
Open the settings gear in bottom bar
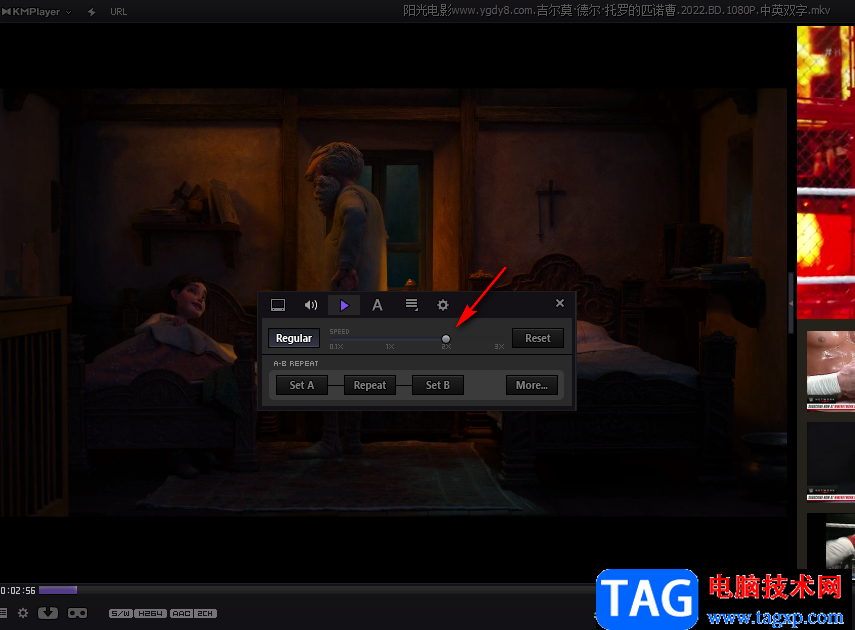point(23,613)
